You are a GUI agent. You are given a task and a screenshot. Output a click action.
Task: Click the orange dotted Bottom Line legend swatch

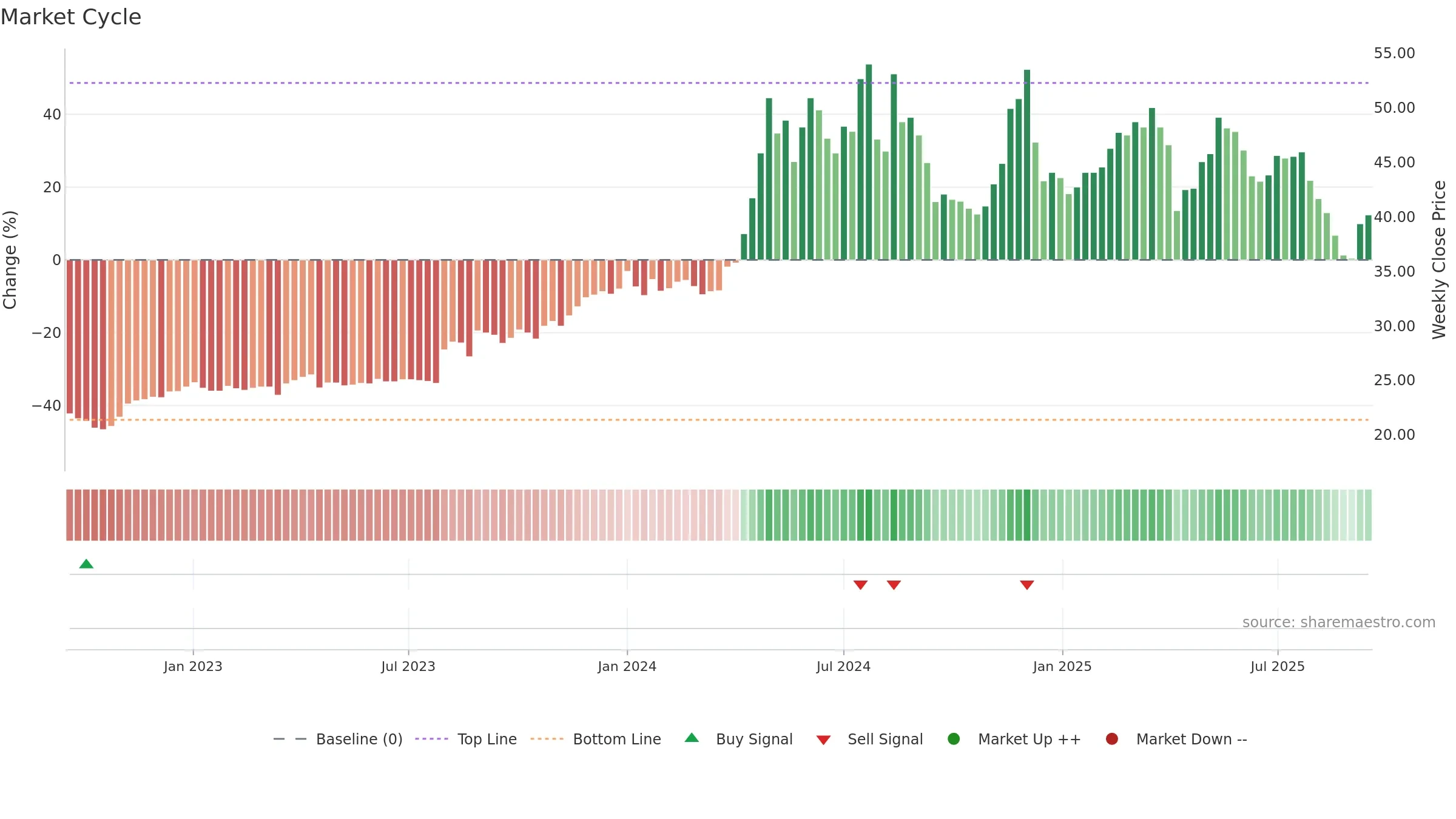547,739
